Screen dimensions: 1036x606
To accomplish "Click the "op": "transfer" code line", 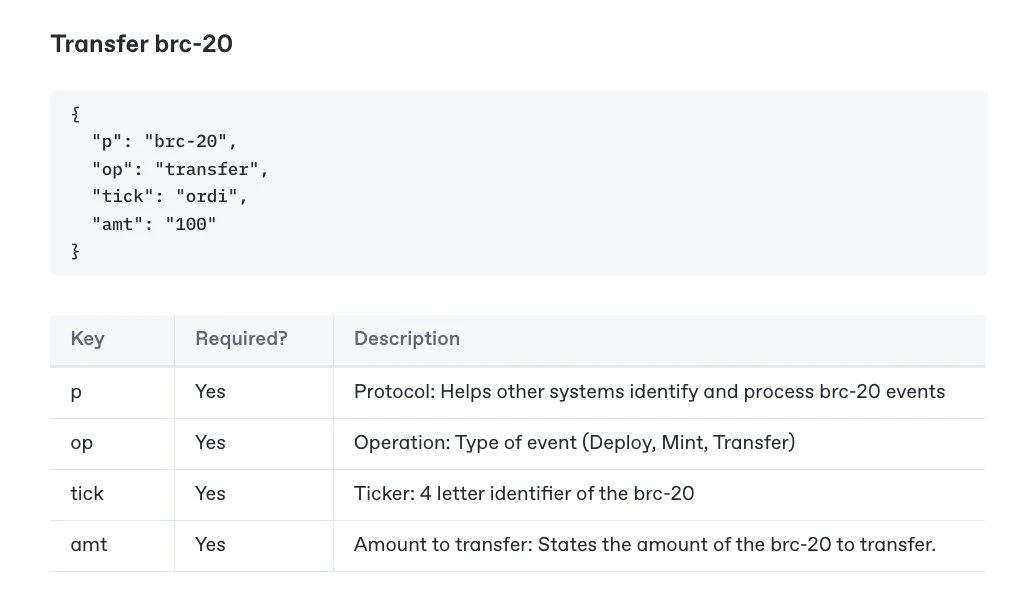I will point(180,169).
